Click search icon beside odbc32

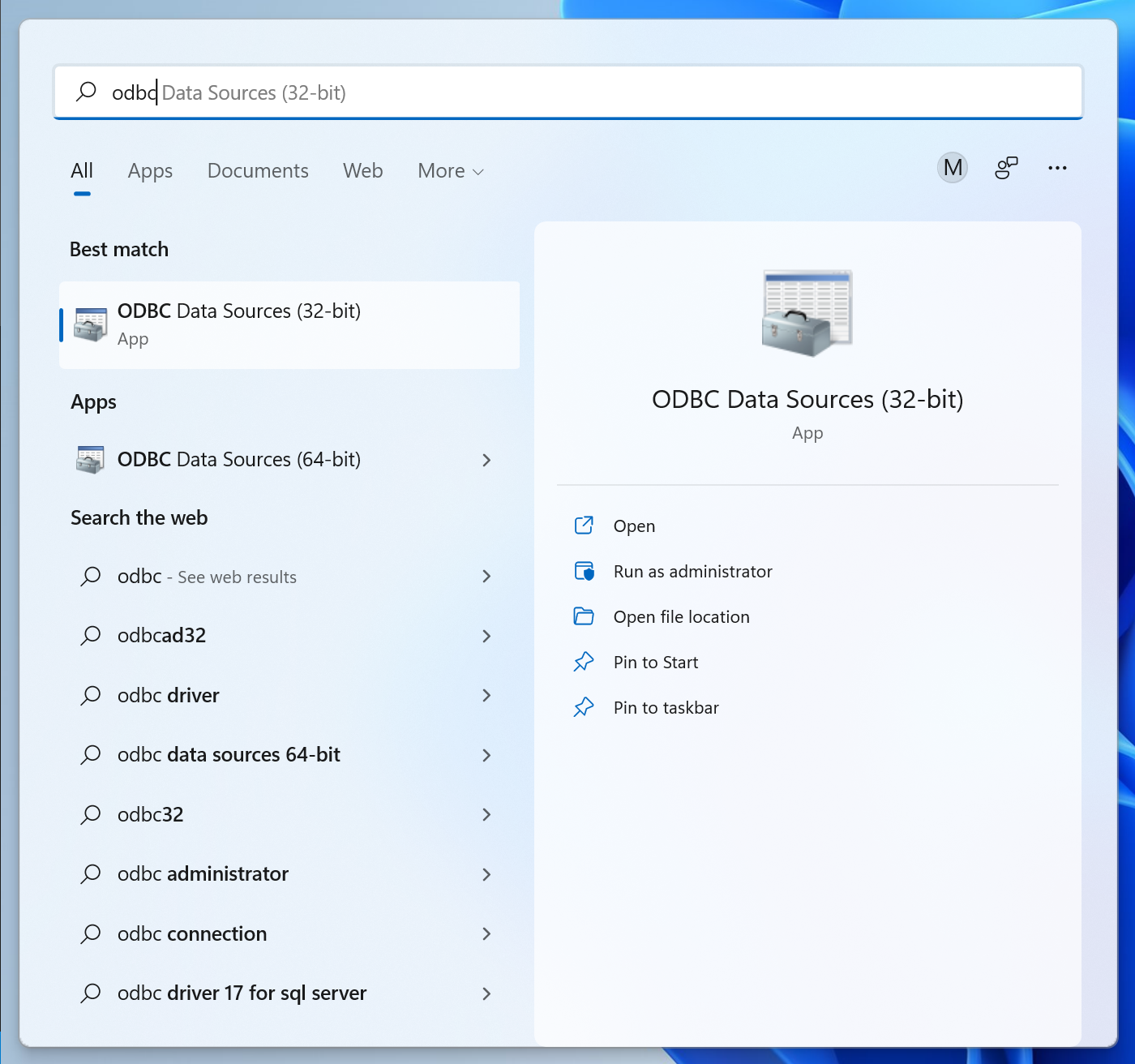[x=91, y=815]
